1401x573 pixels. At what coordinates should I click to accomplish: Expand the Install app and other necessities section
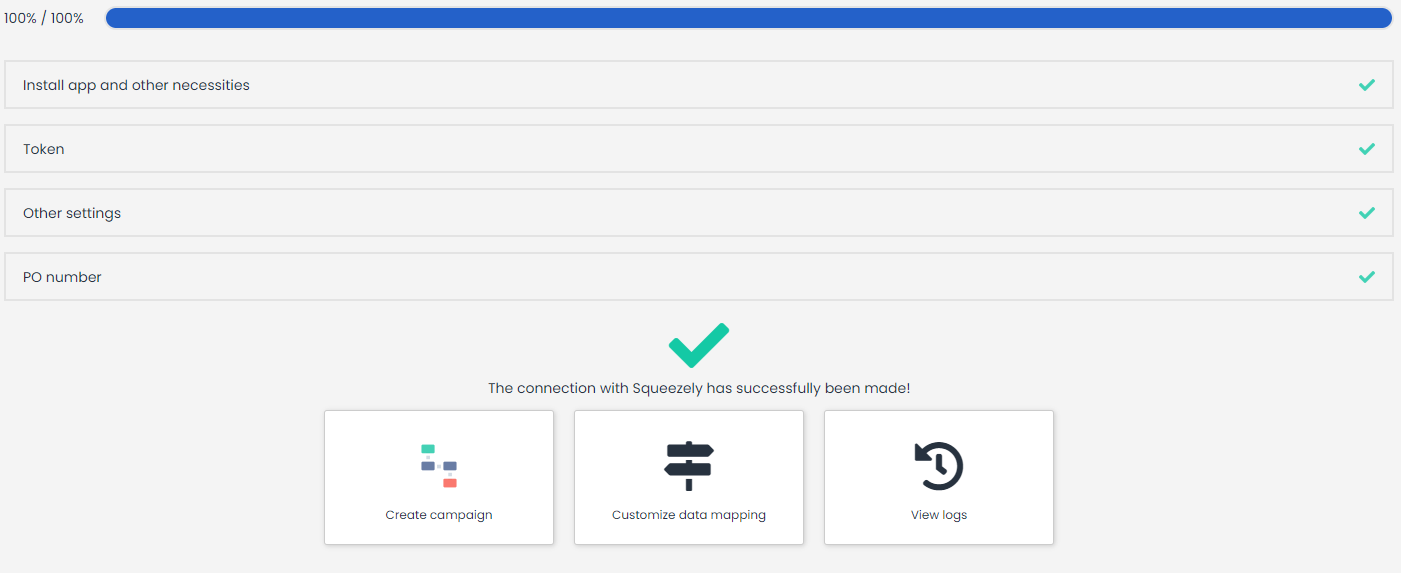point(699,85)
